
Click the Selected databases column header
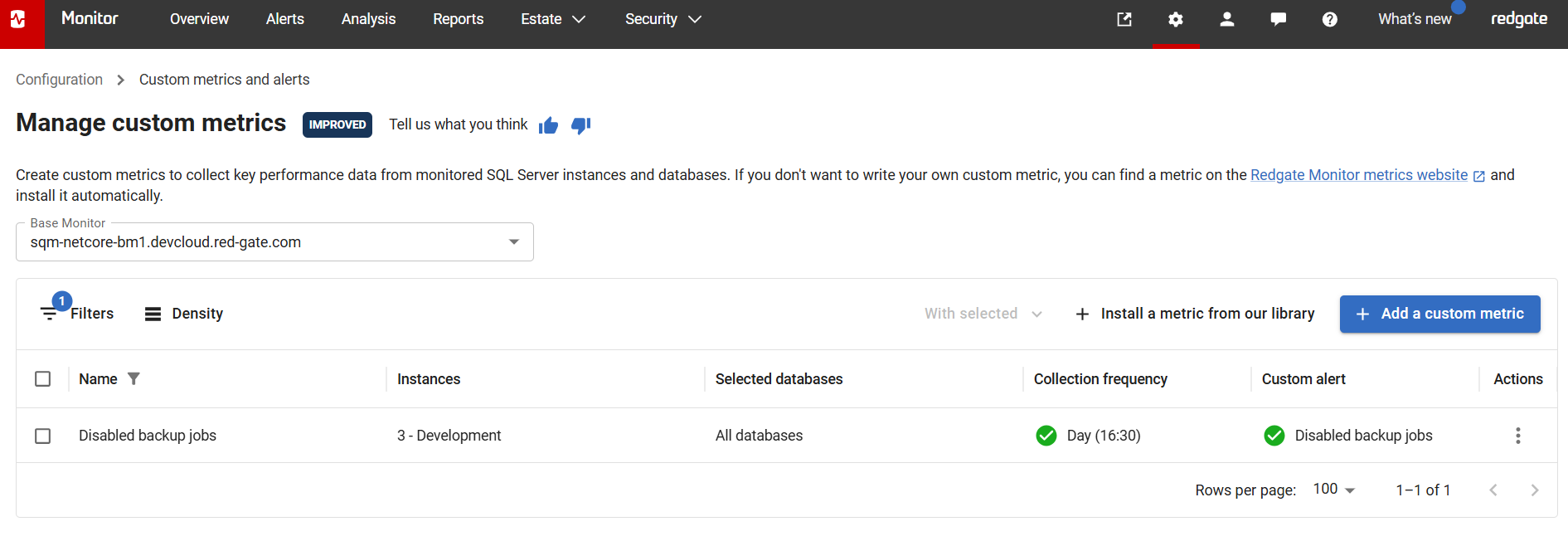click(x=779, y=379)
